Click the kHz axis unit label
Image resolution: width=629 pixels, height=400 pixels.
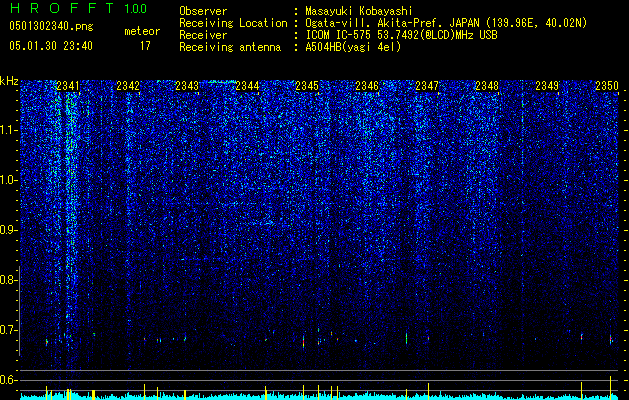[9, 81]
